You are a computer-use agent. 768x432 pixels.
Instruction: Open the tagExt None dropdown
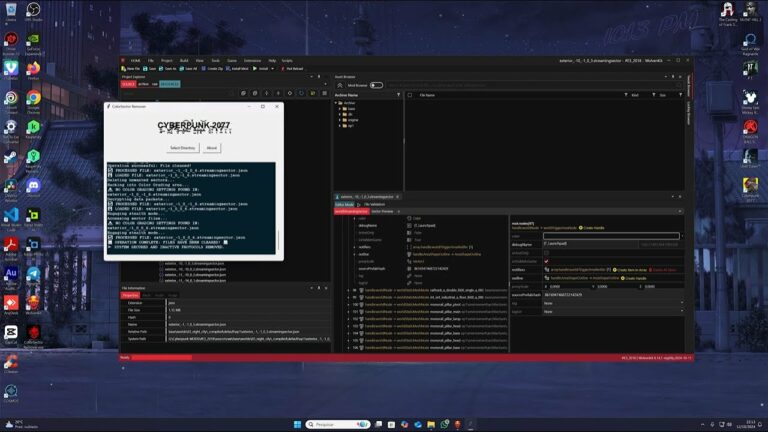[x=613, y=312]
